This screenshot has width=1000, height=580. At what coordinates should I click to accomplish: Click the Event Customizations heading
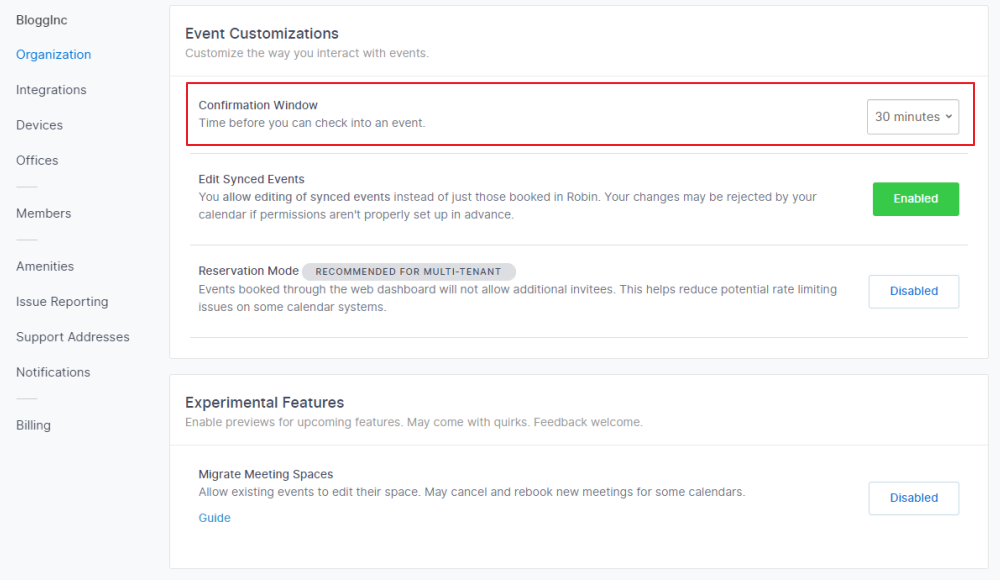(262, 34)
